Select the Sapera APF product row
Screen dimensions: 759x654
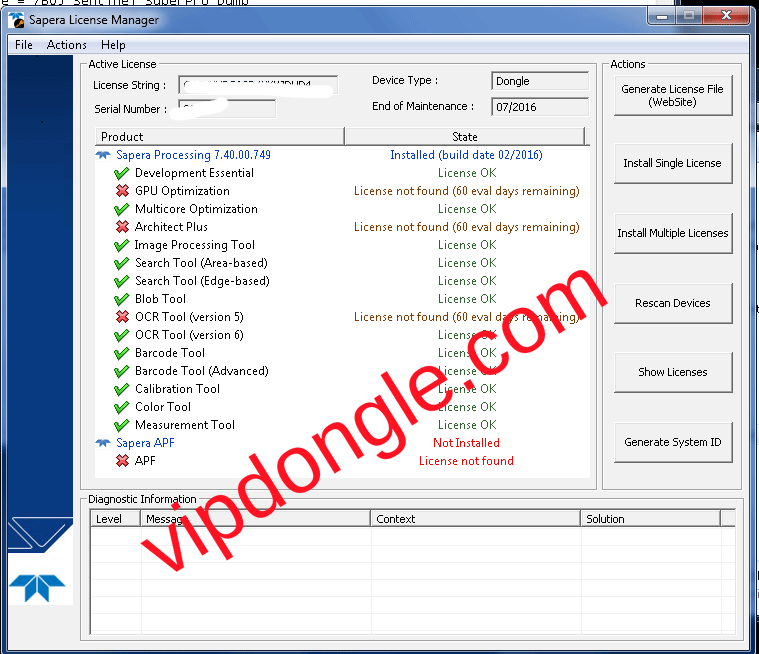[x=145, y=443]
